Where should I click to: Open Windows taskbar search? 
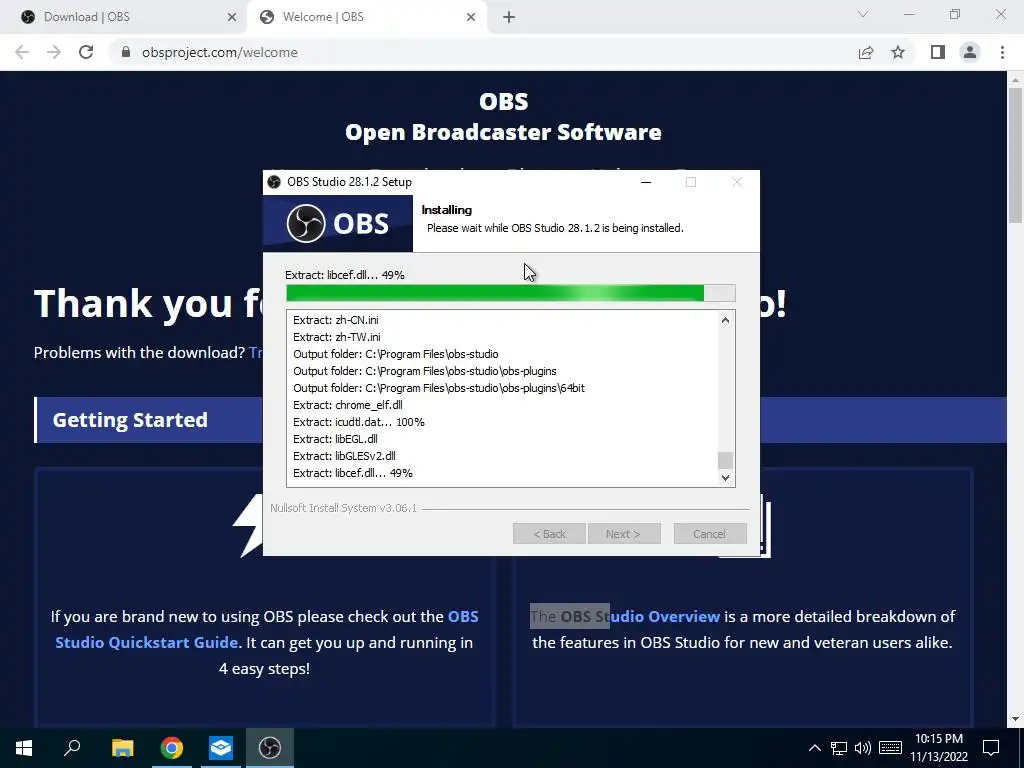(72, 748)
